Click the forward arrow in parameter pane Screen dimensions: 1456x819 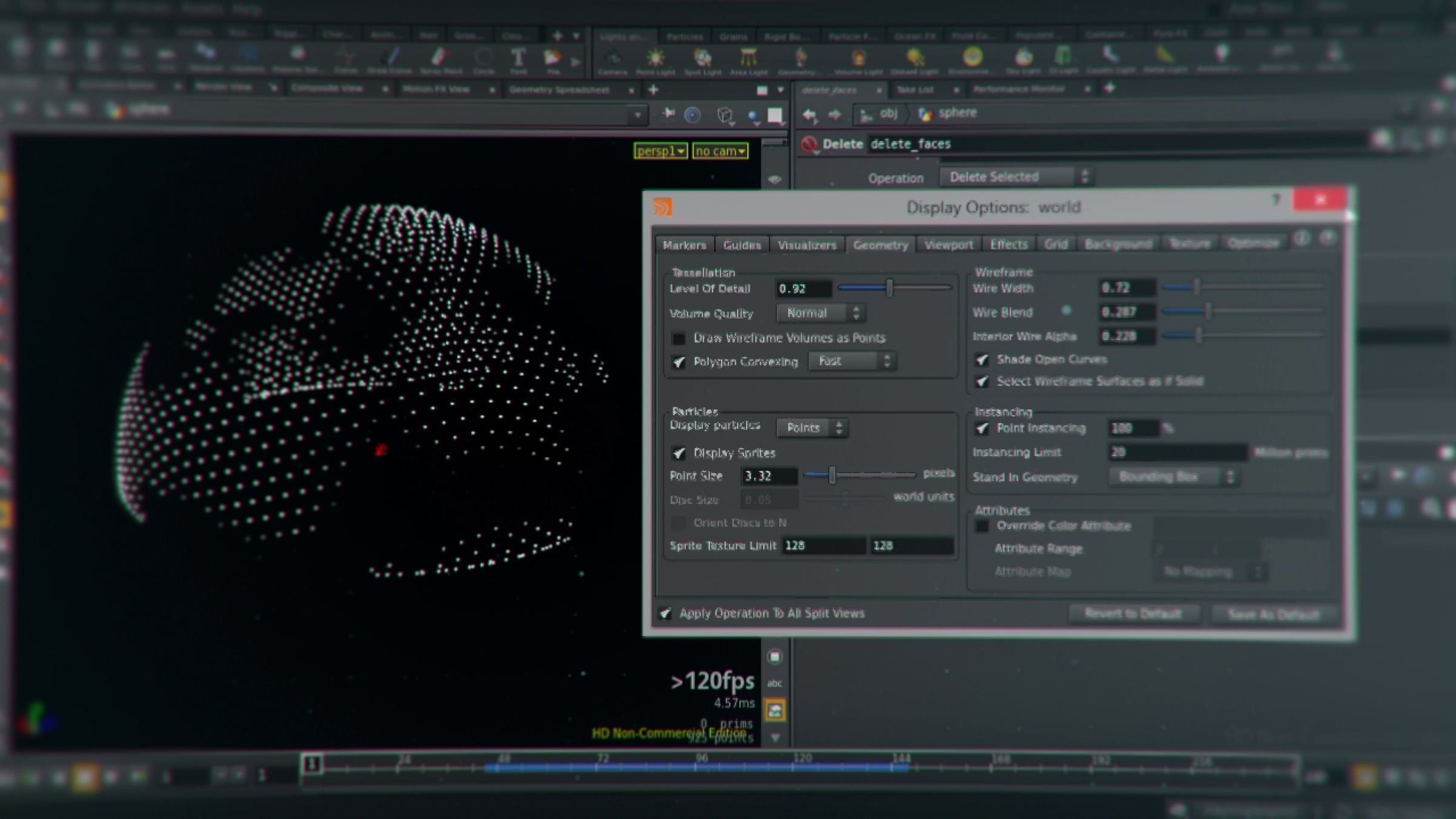click(835, 114)
